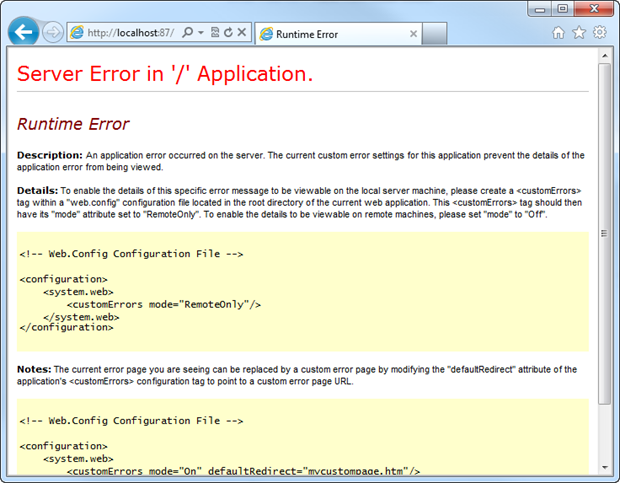Refresh the page with the reload icon
620x483 pixels.
[x=228, y=32]
